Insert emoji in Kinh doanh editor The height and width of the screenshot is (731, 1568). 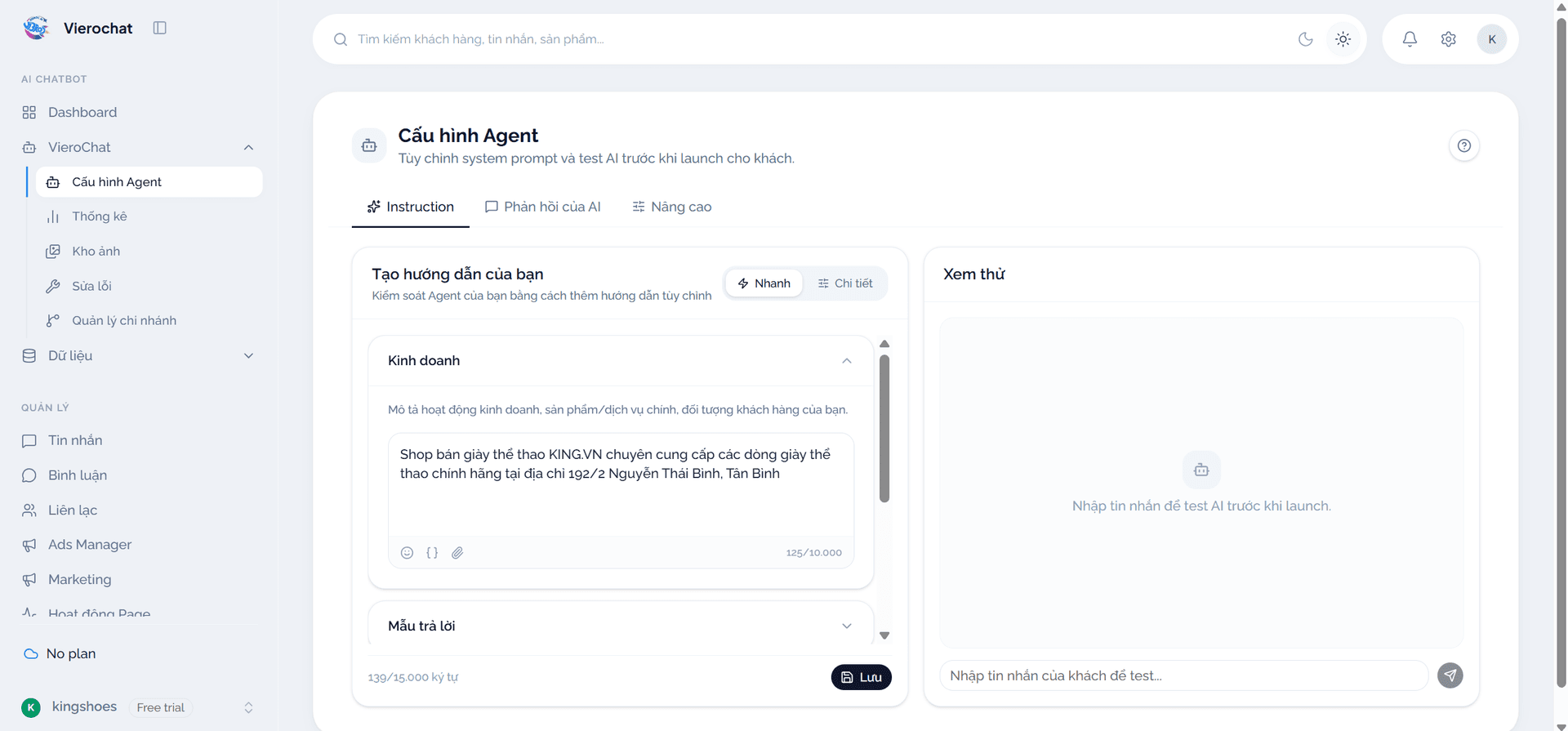click(407, 553)
